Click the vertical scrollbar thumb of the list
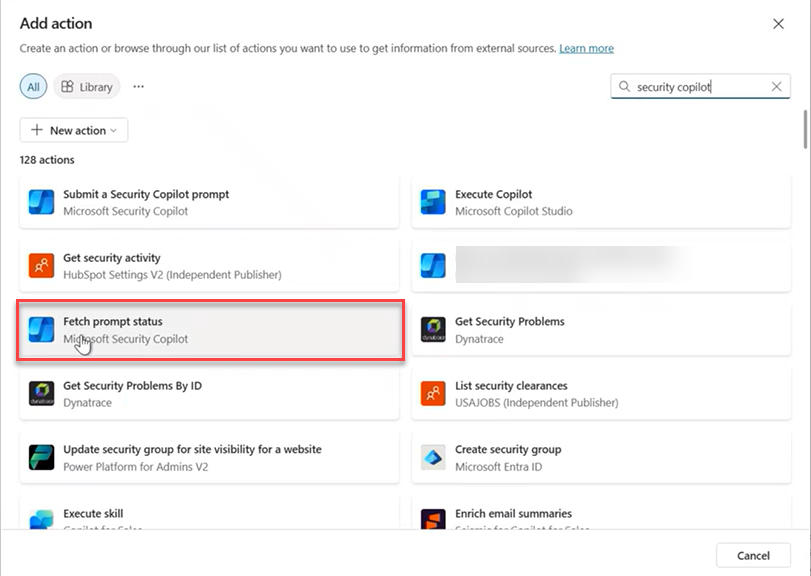 tap(805, 129)
